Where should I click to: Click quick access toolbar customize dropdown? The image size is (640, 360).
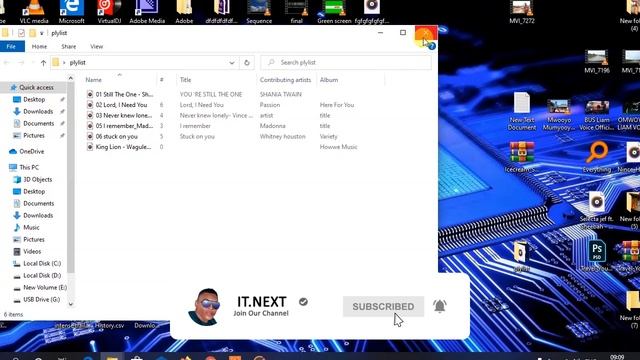click(42, 33)
